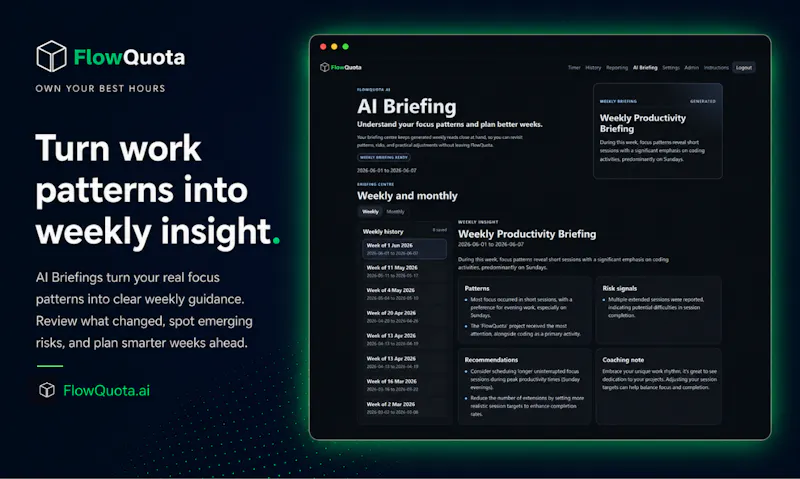Viewport: 800px width, 479px height.
Task: Click the date range under the Ready badge
Action: coord(387,170)
